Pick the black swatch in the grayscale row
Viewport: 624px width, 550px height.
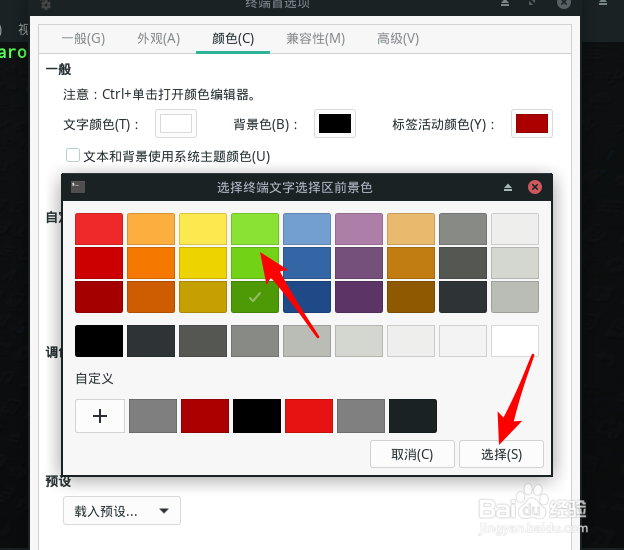tap(99, 341)
